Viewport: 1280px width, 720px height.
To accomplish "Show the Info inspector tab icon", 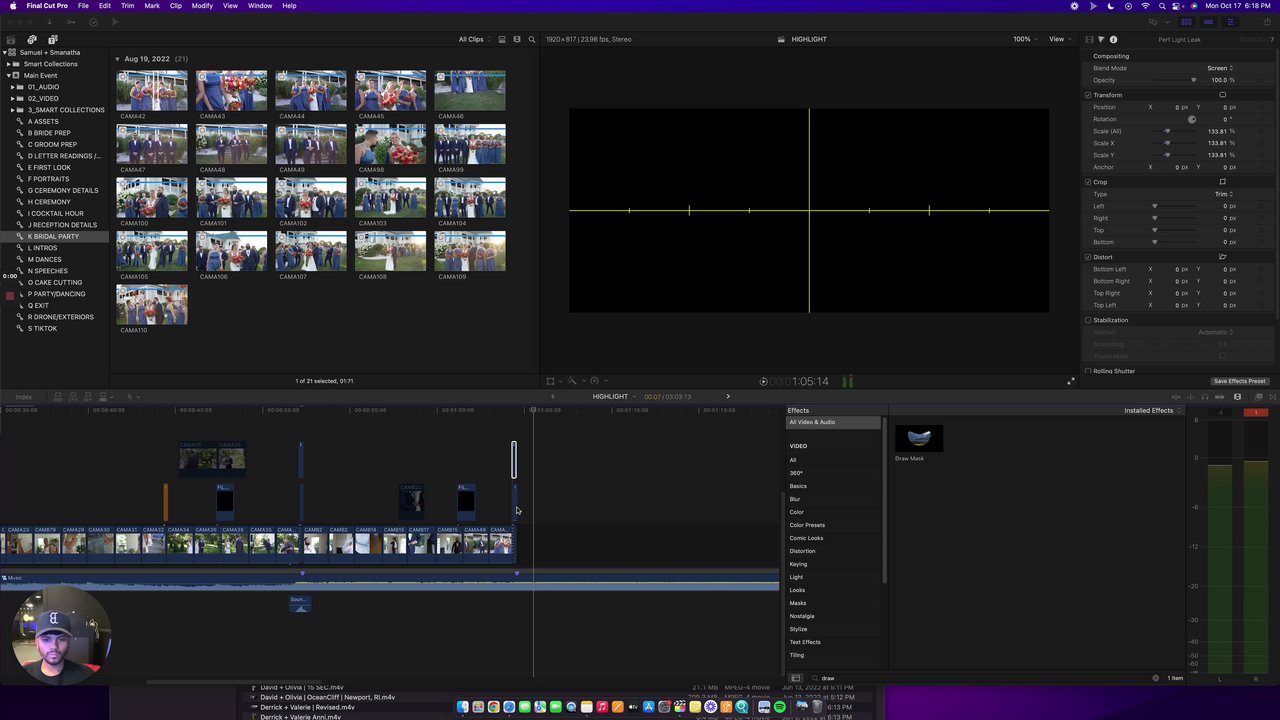I will pos(1113,39).
